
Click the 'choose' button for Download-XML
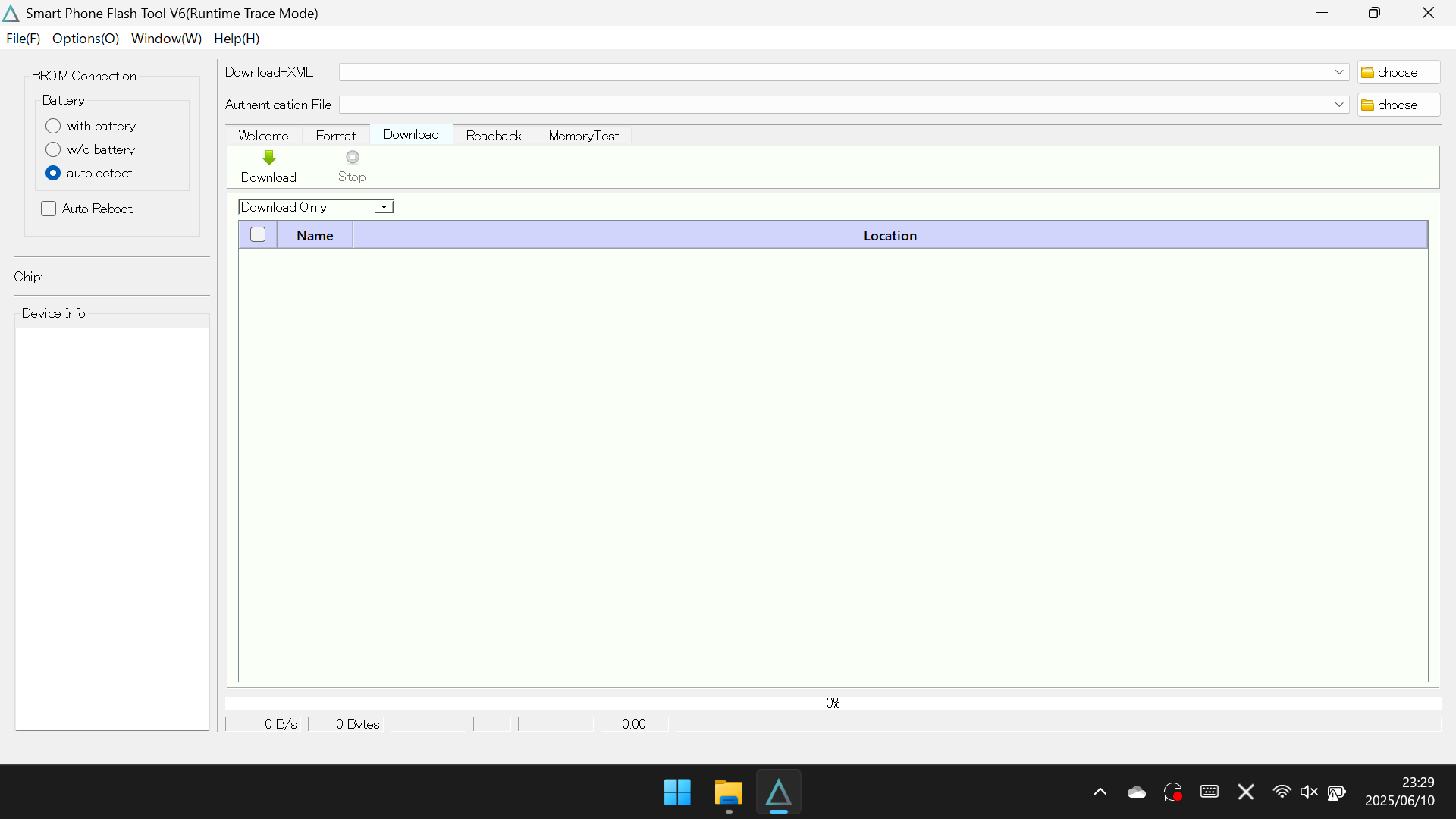pyautogui.click(x=1398, y=71)
